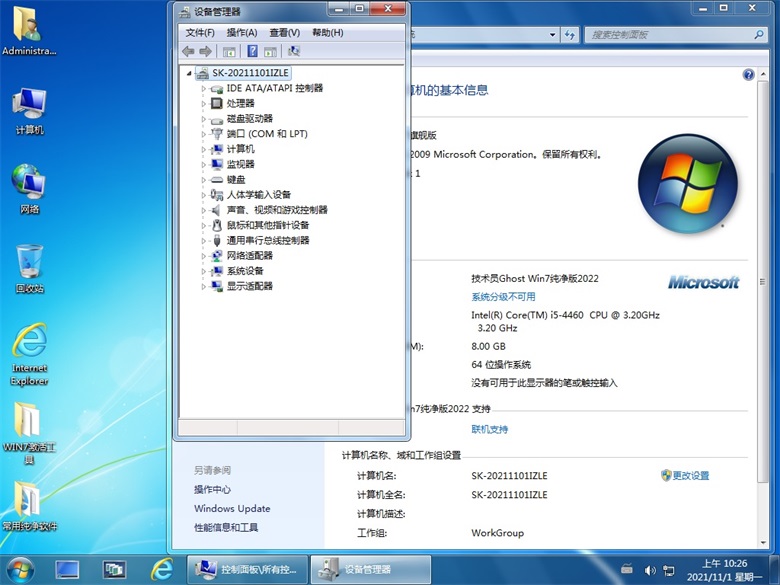This screenshot has width=780, height=585.
Task: Click the 网络 desktop icon
Action: [30, 188]
